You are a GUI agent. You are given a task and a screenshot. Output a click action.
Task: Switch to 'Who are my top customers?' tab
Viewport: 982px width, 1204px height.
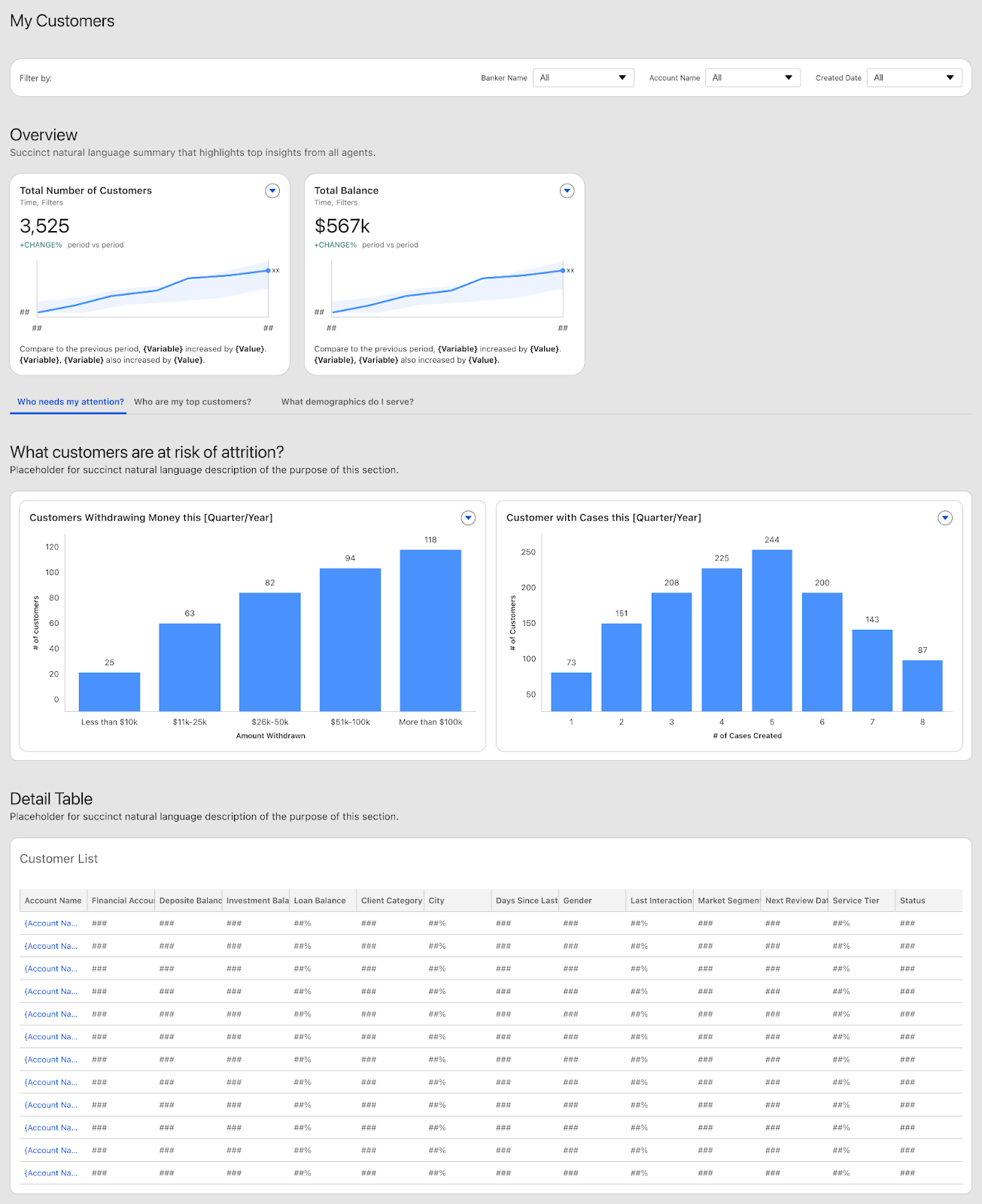(x=193, y=402)
